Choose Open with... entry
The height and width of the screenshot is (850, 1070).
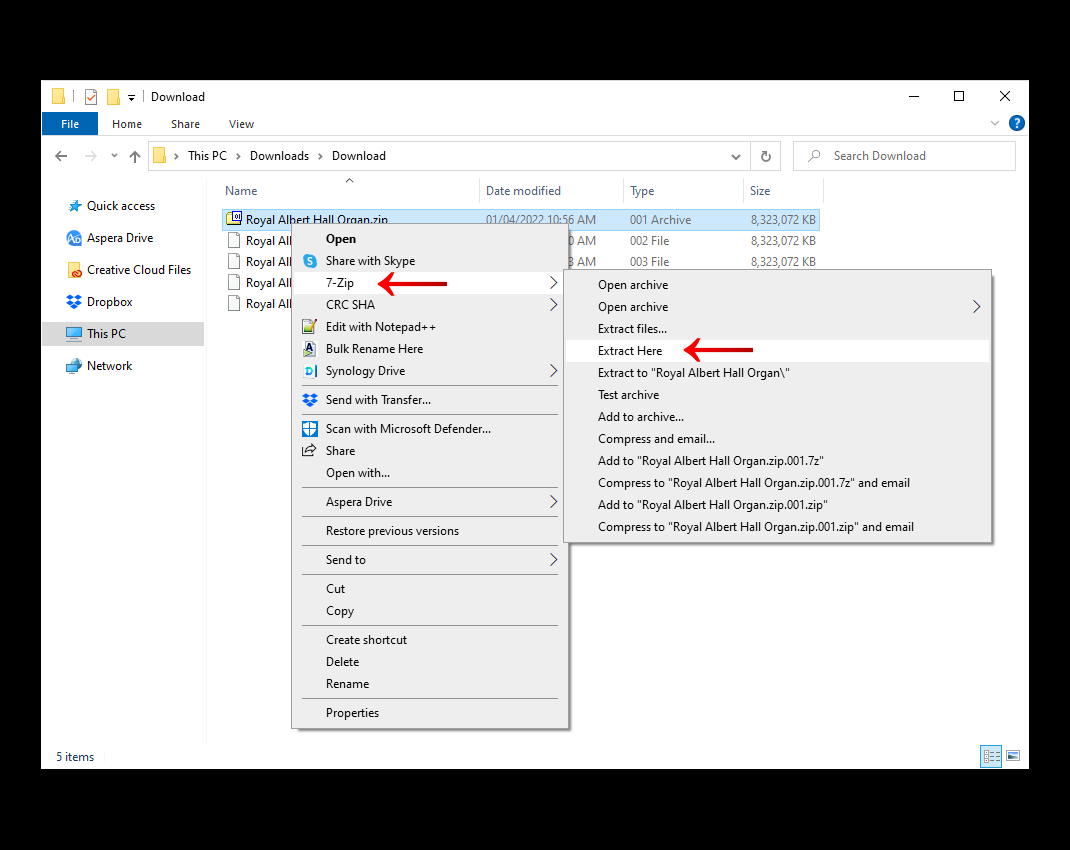(430, 473)
